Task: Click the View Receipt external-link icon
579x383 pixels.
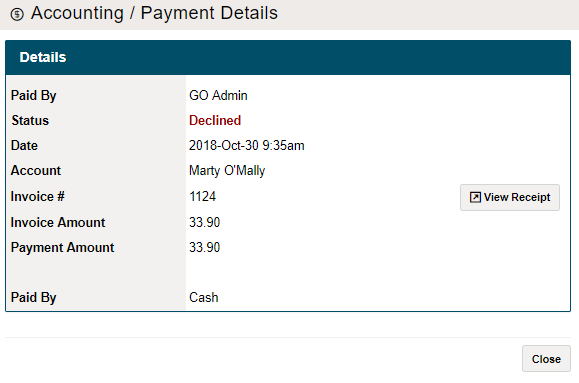Action: pos(475,197)
